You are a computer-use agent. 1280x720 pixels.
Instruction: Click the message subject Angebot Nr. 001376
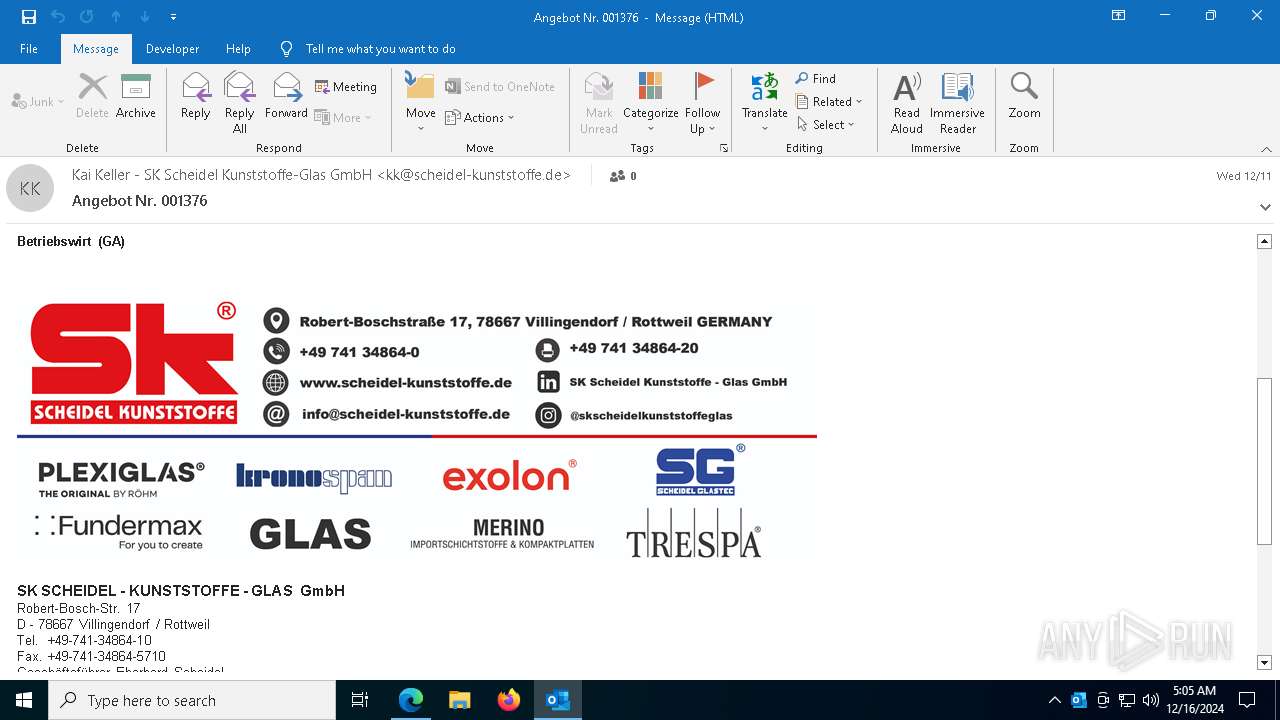coord(140,201)
